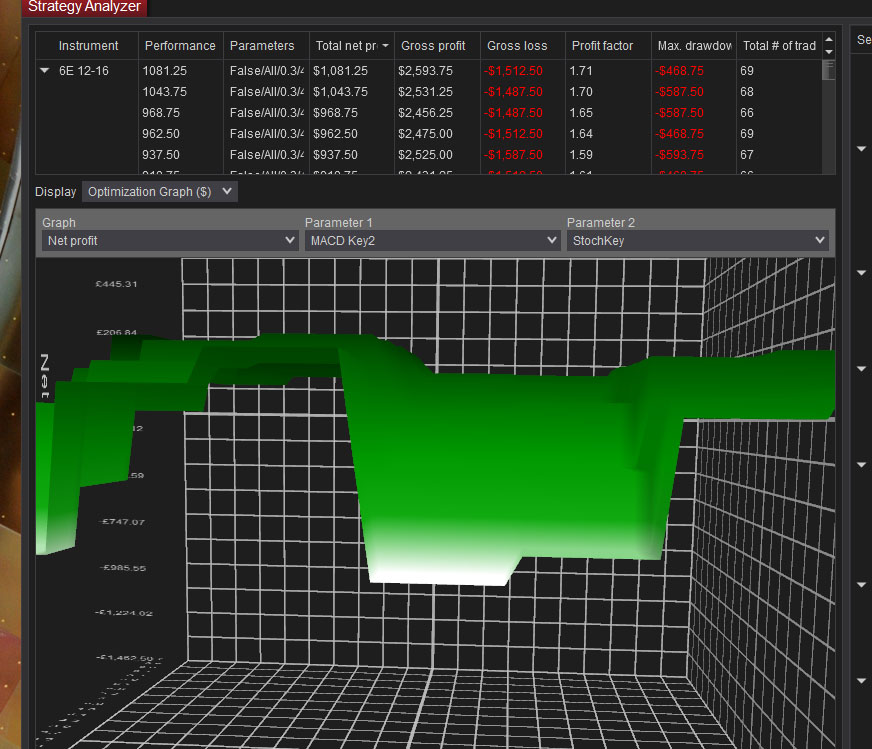The image size is (872, 749).
Task: Click total net profit cell $937.50
Action: 335,155
